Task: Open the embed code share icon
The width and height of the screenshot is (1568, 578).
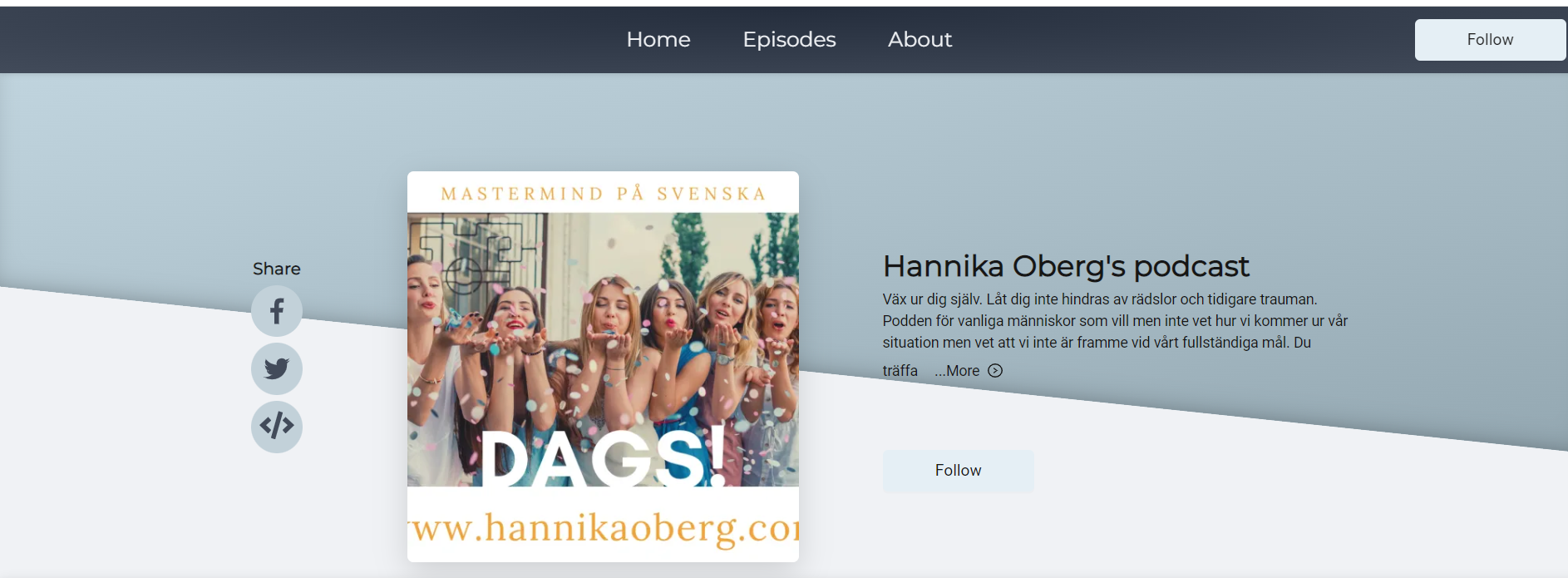Action: click(277, 427)
